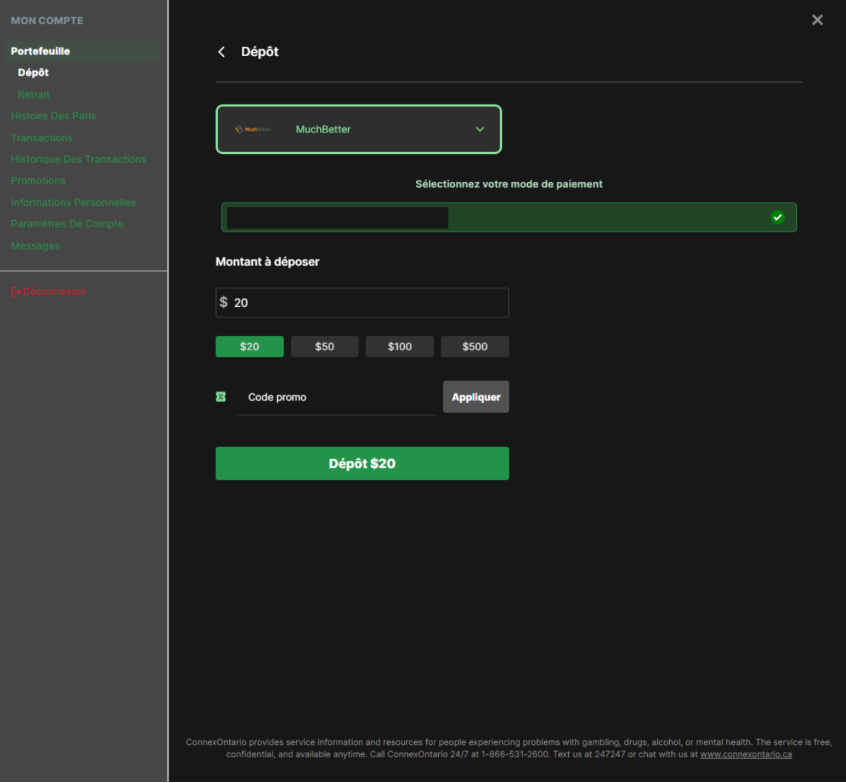
Task: Click the green promo code icon
Action: [x=221, y=397]
